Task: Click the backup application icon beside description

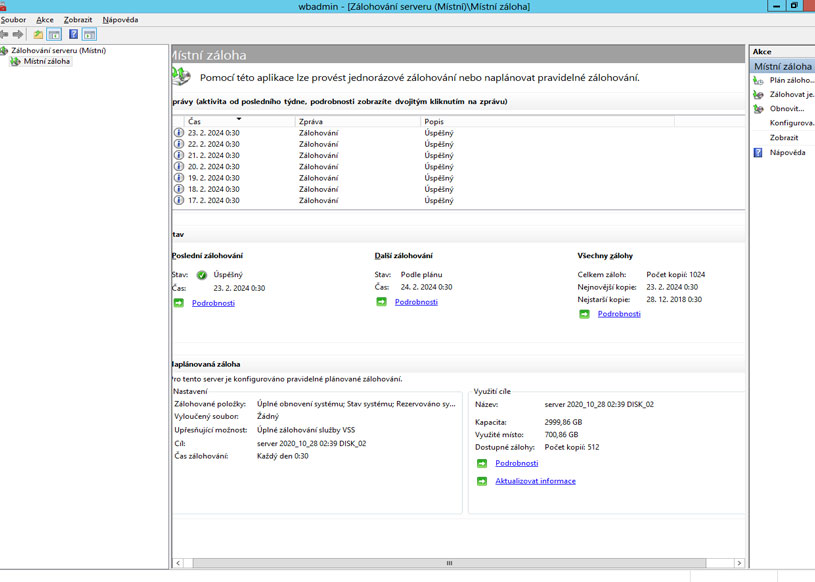Action: click(x=181, y=76)
